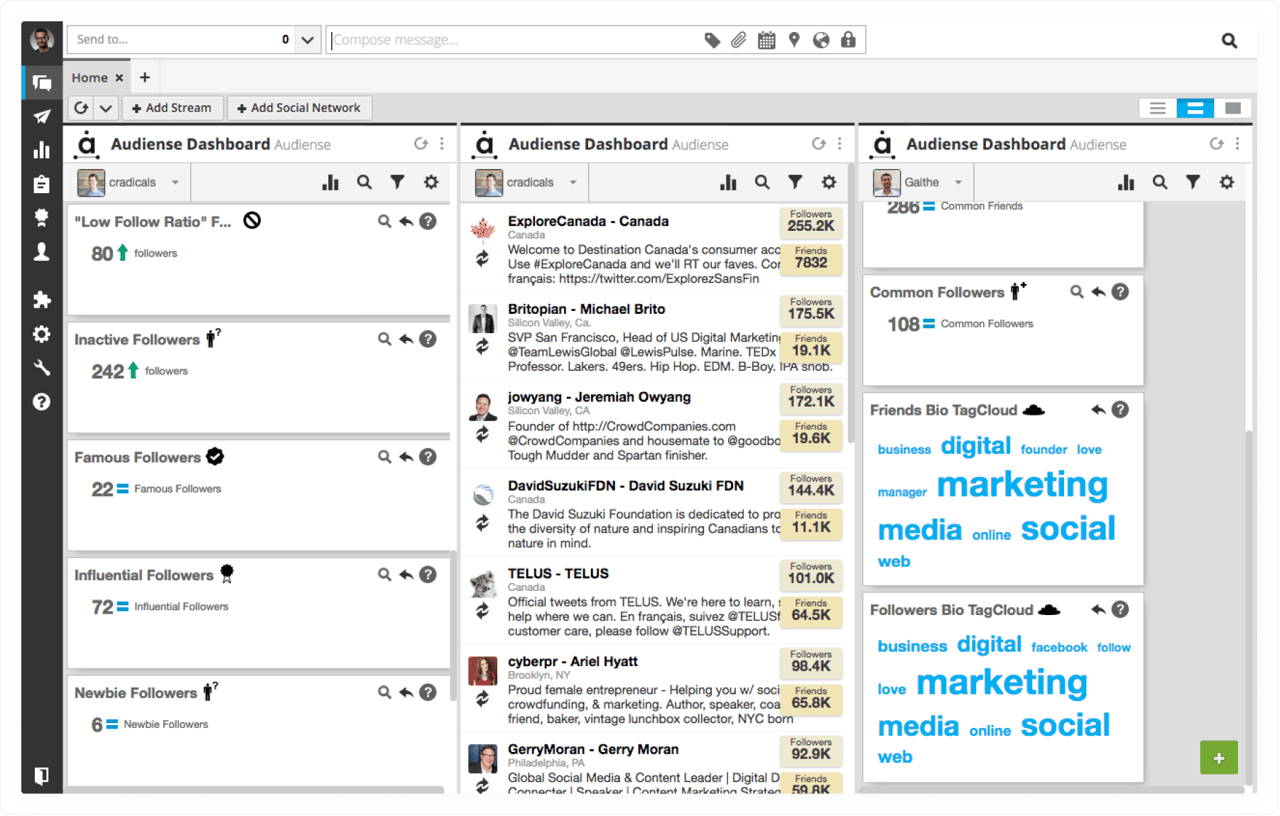Click the Add Stream button
This screenshot has height=816, width=1280.
tap(172, 108)
